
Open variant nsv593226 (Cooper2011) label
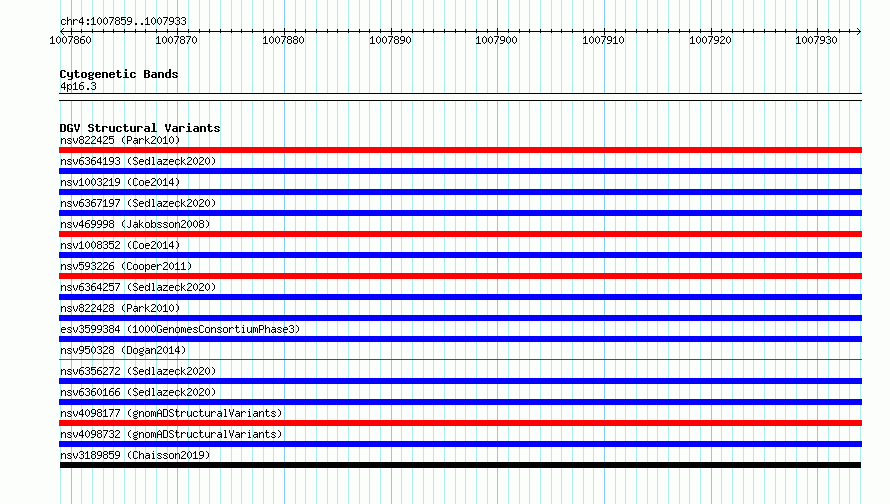click(x=126, y=266)
